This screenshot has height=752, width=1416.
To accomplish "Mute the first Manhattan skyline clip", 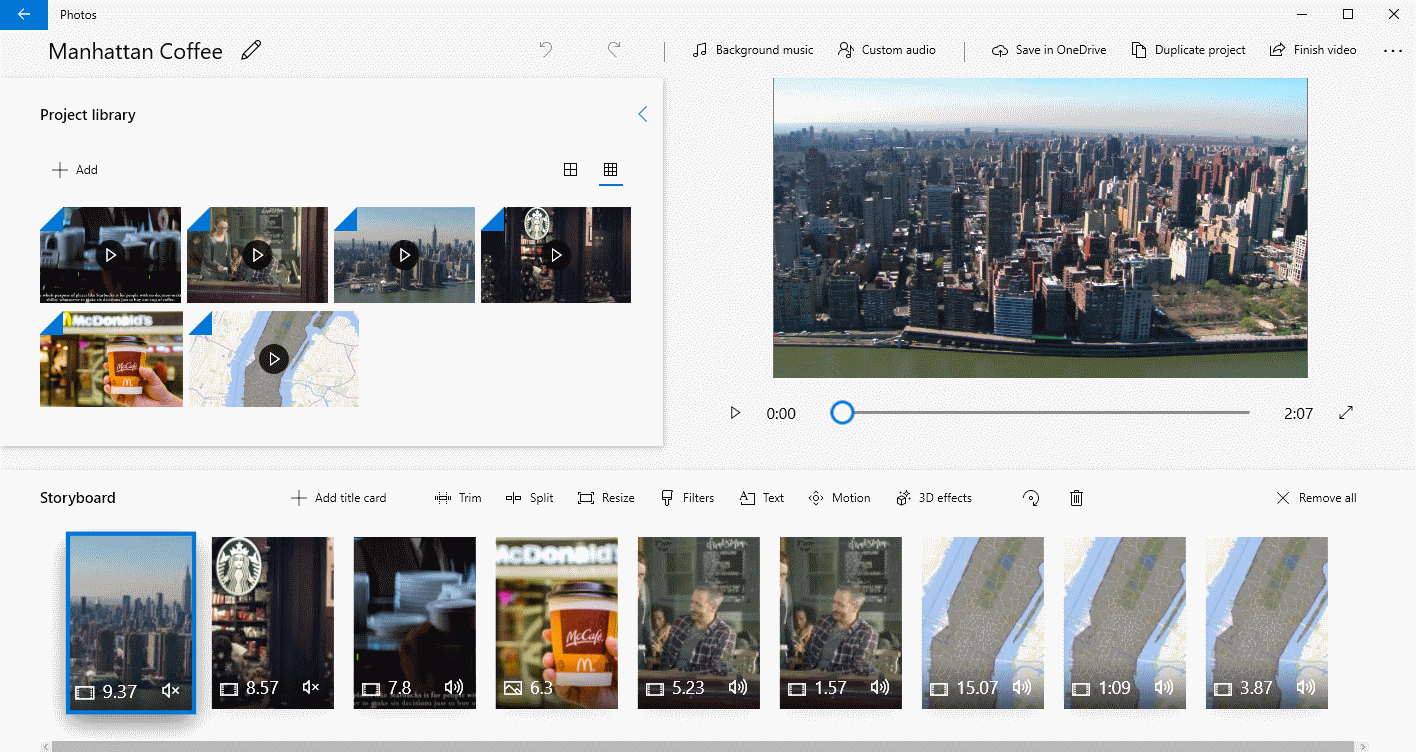I will click(170, 690).
